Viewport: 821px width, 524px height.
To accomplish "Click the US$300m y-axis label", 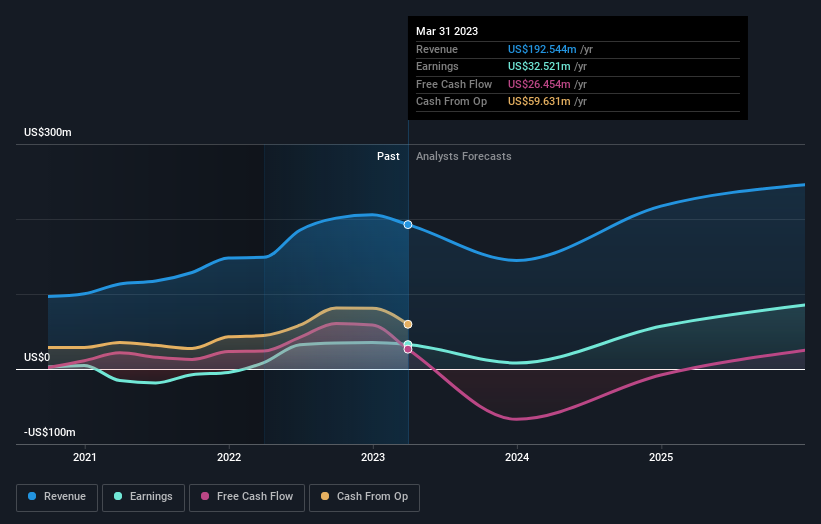I will point(48,132).
